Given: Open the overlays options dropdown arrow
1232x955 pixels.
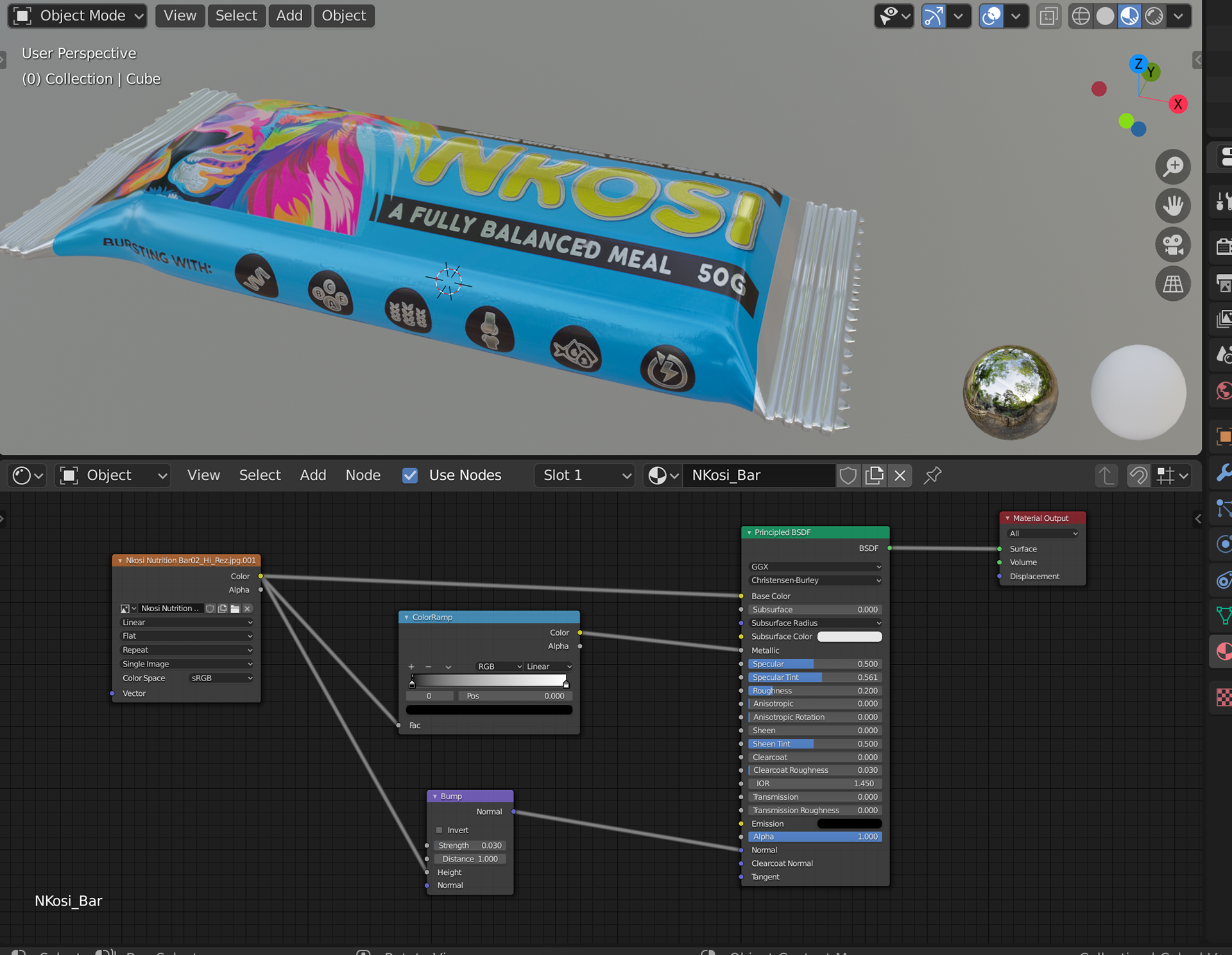Looking at the screenshot, I should coord(1015,16).
